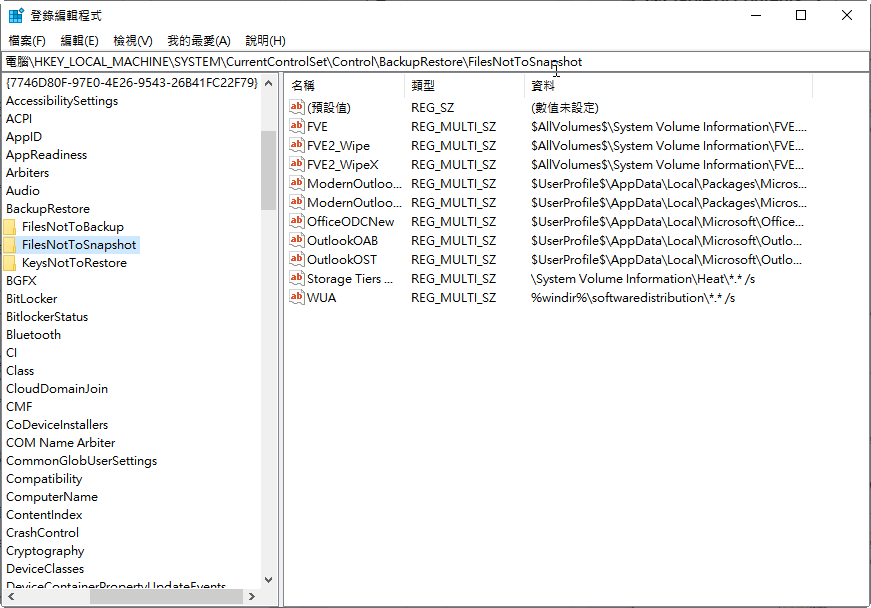This screenshot has width=871, height=608.
Task: Click the Registry Editor title bar icon
Action: [16, 16]
